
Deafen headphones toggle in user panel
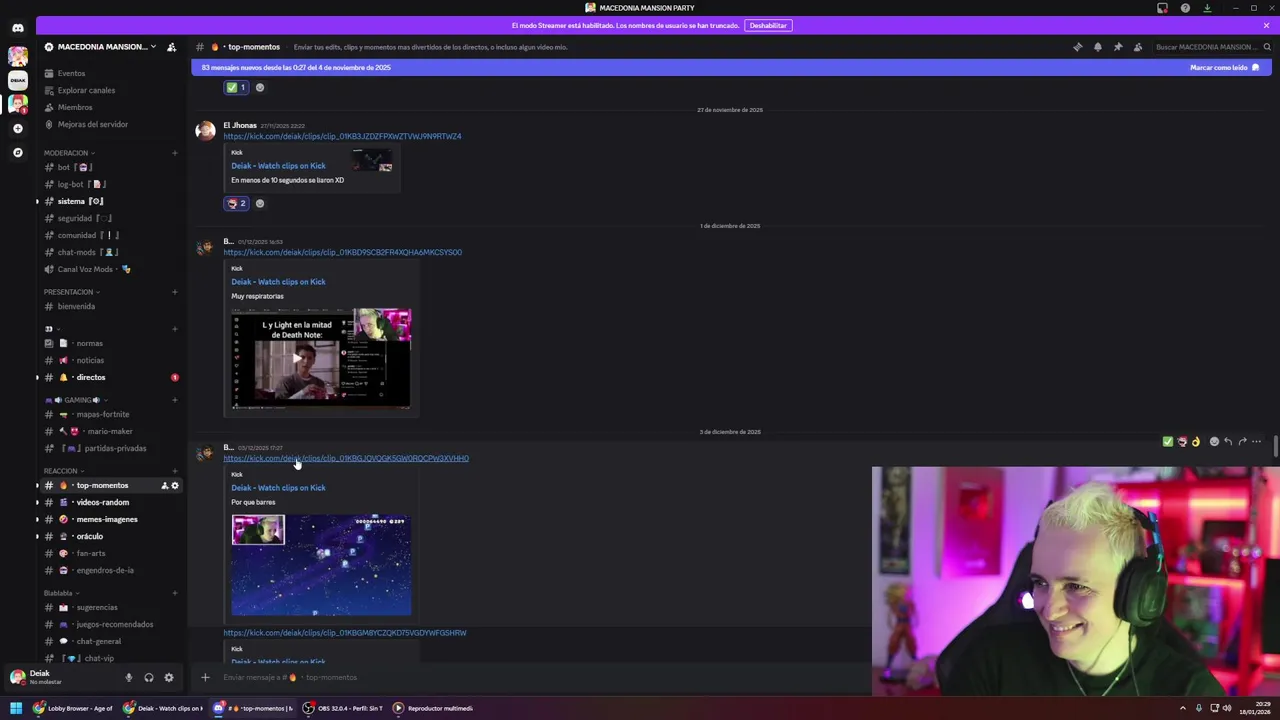pyautogui.click(x=148, y=677)
